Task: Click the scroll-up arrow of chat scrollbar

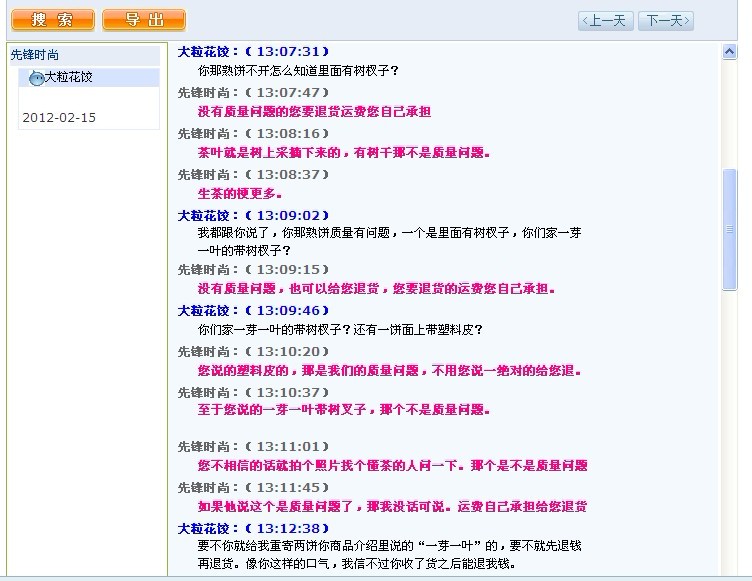Action: tap(730, 52)
